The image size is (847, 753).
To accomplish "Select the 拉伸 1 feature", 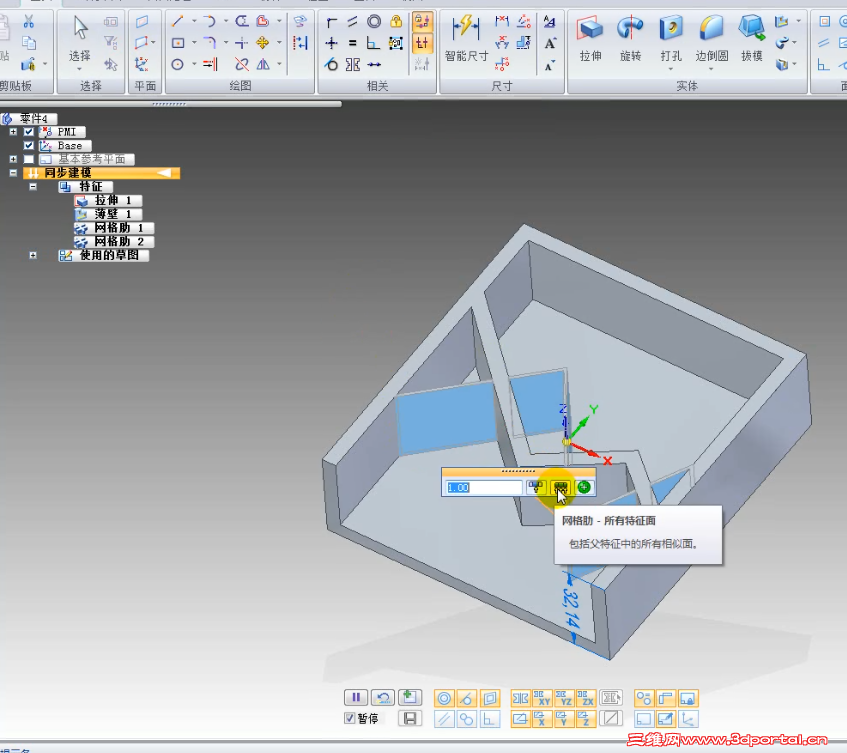I will [108, 200].
